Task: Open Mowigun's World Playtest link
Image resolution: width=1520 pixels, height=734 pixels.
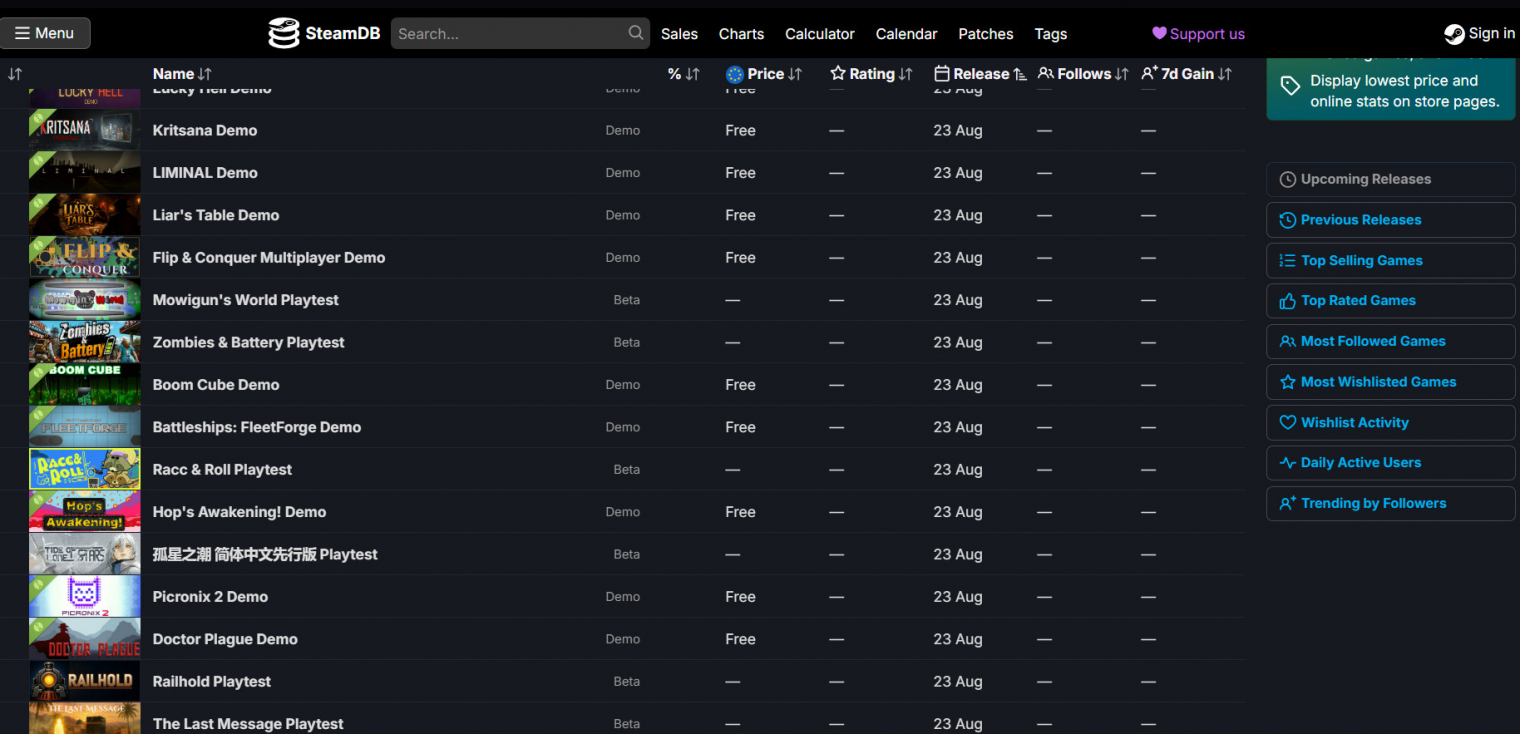Action: [246, 300]
